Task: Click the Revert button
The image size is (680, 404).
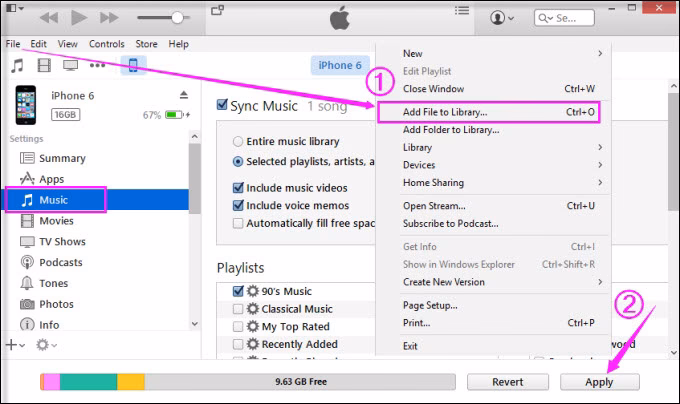Action: 508,382
